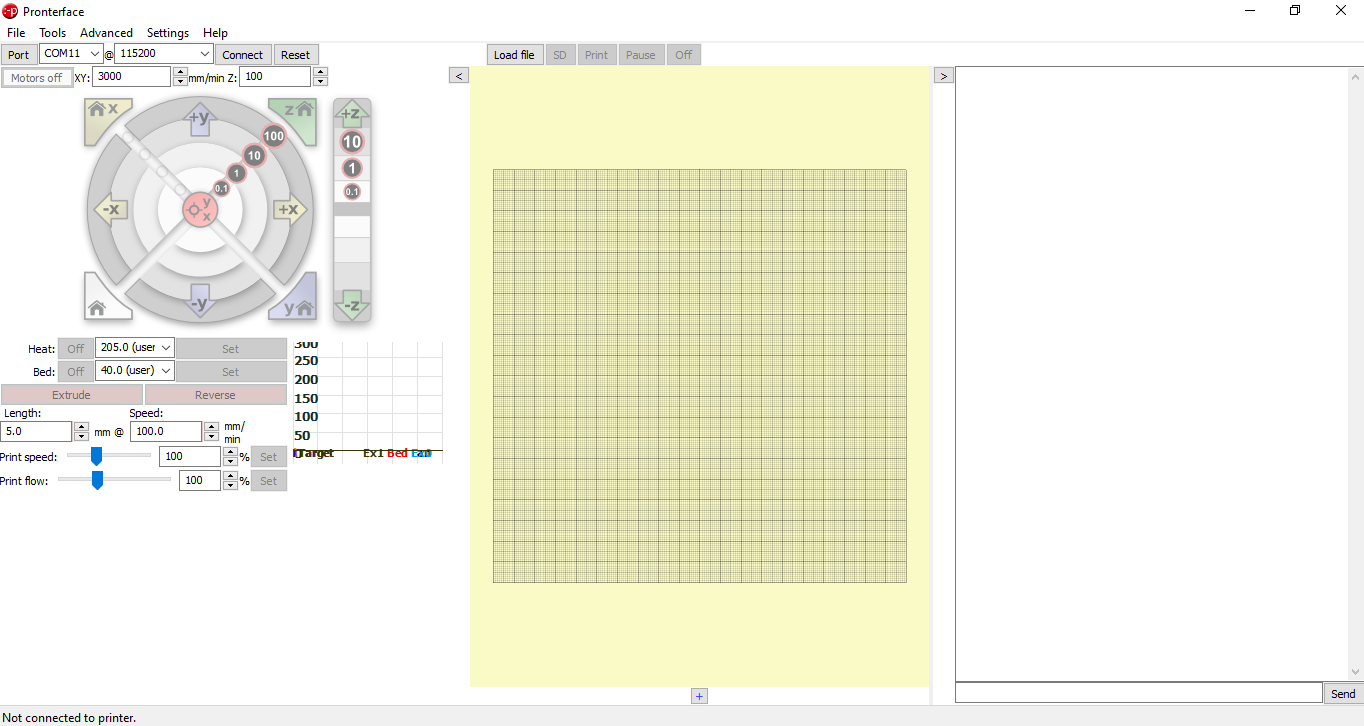This screenshot has height=726, width=1364.
Task: Click the Motors off button
Action: [37, 78]
